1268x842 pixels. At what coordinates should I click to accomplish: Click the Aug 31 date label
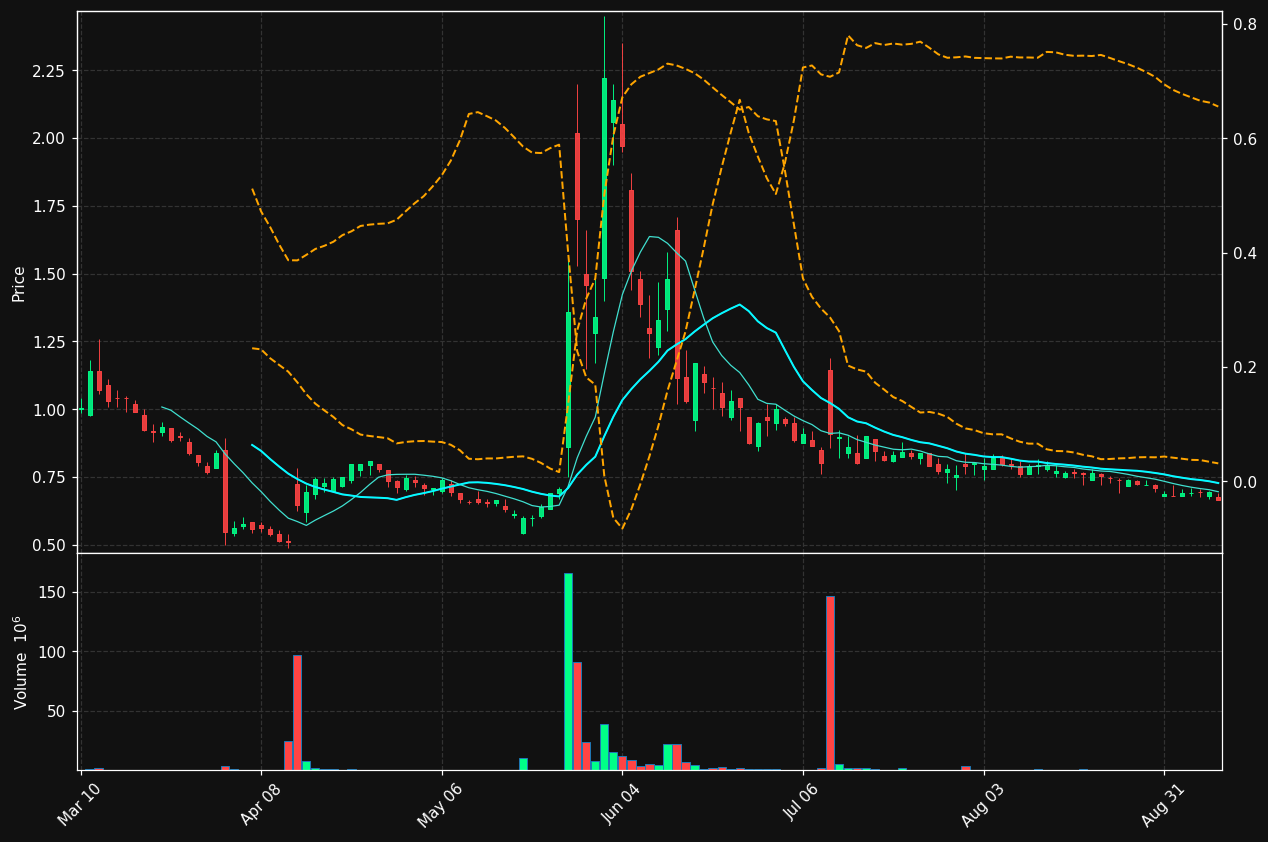click(x=1162, y=805)
